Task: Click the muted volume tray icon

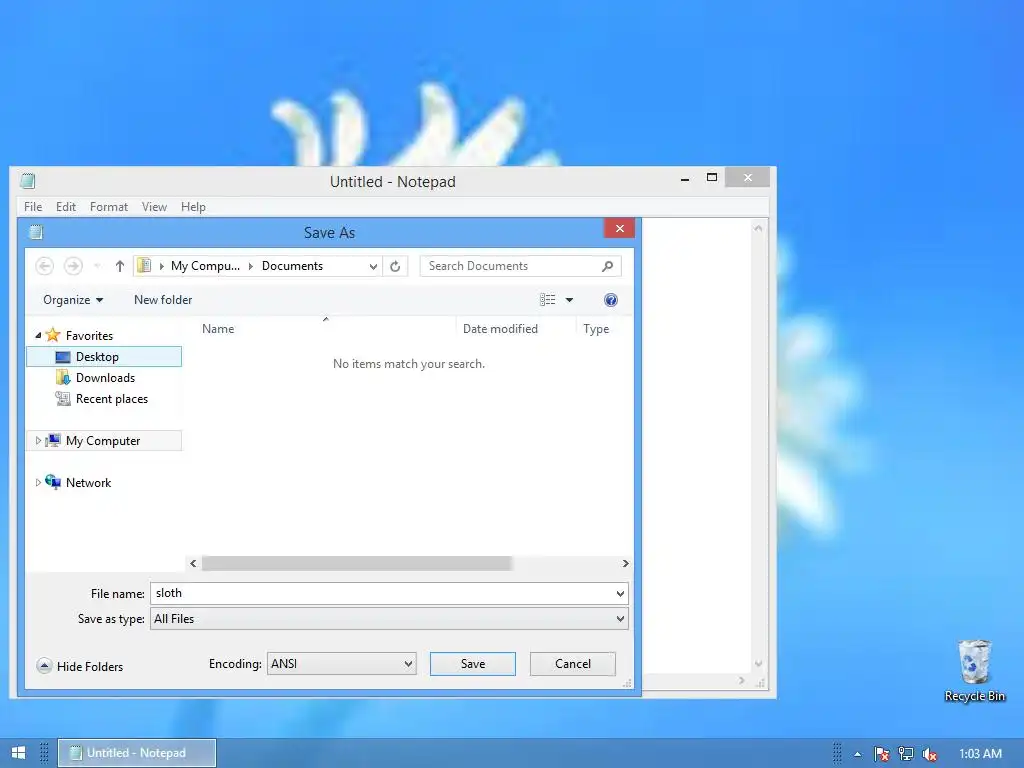Action: pyautogui.click(x=930, y=754)
